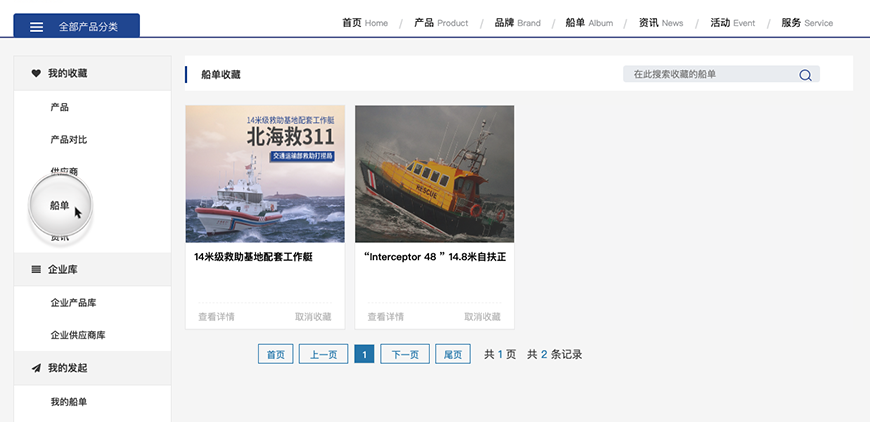The image size is (870, 422).
Task: Select page 1 in pagination
Action: 364,354
